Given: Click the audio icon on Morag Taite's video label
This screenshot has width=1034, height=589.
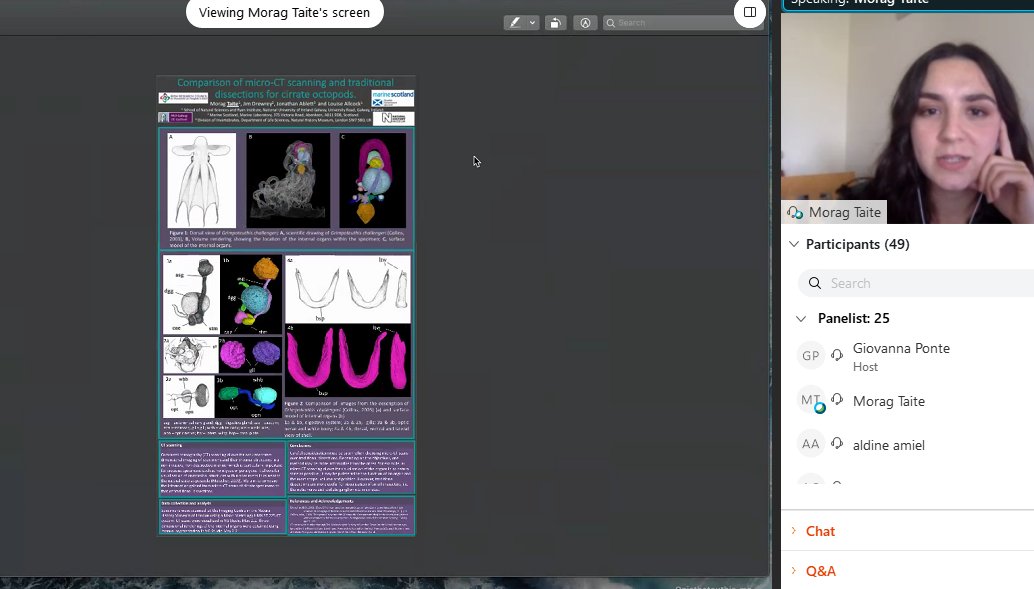Looking at the screenshot, I should pyautogui.click(x=795, y=212).
